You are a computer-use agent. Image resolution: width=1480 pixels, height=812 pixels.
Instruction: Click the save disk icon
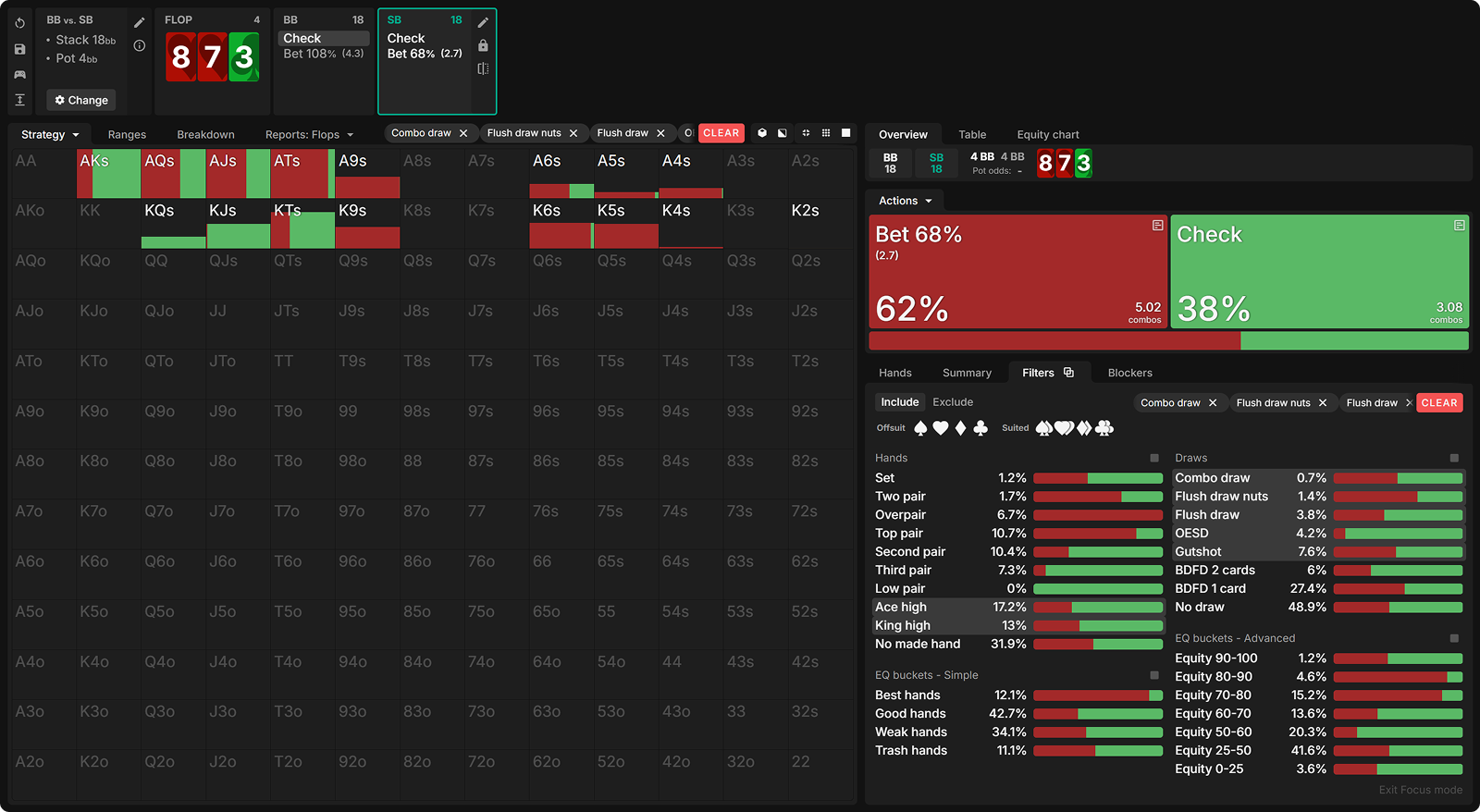pyautogui.click(x=19, y=49)
